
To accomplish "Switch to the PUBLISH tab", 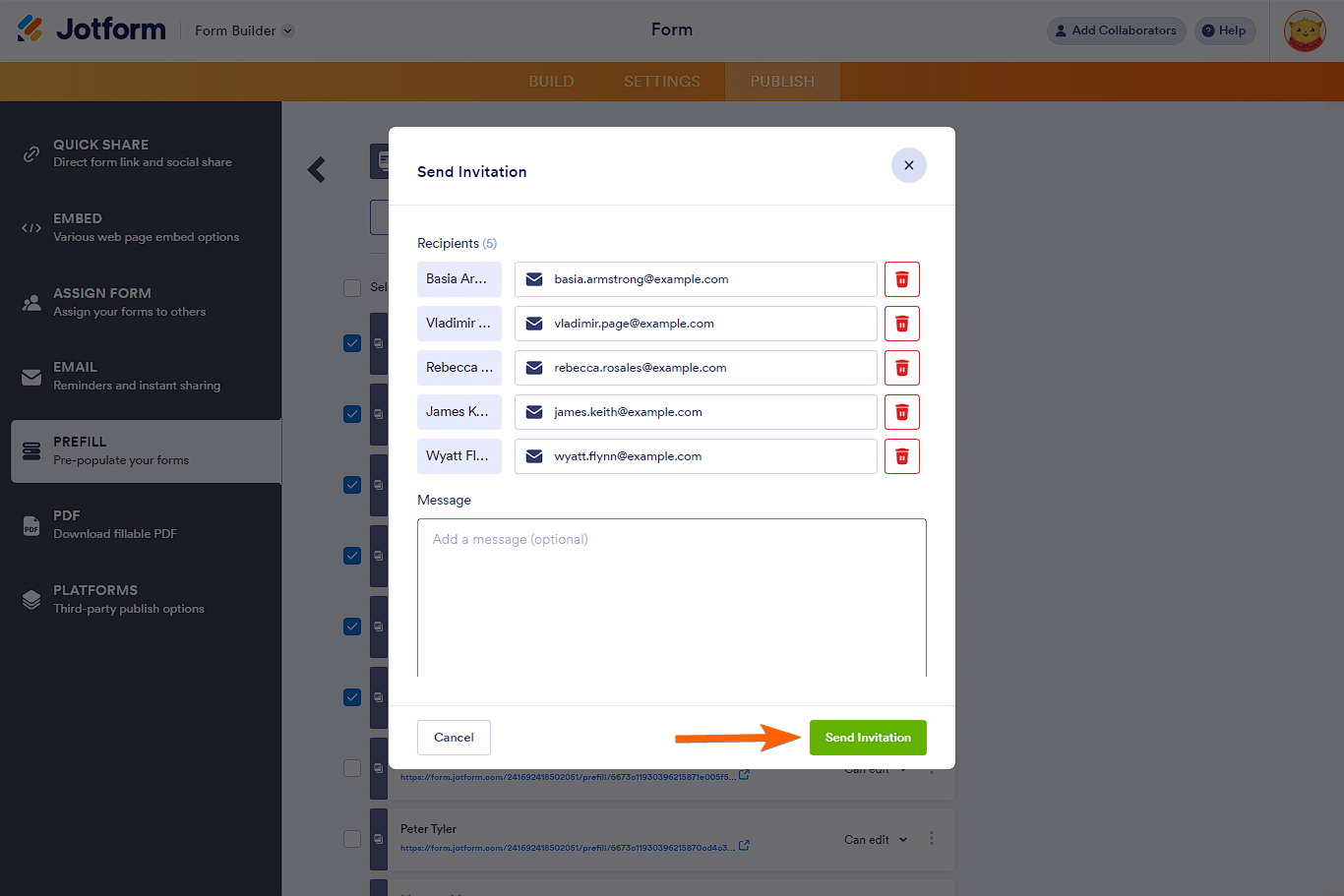I will 782,82.
